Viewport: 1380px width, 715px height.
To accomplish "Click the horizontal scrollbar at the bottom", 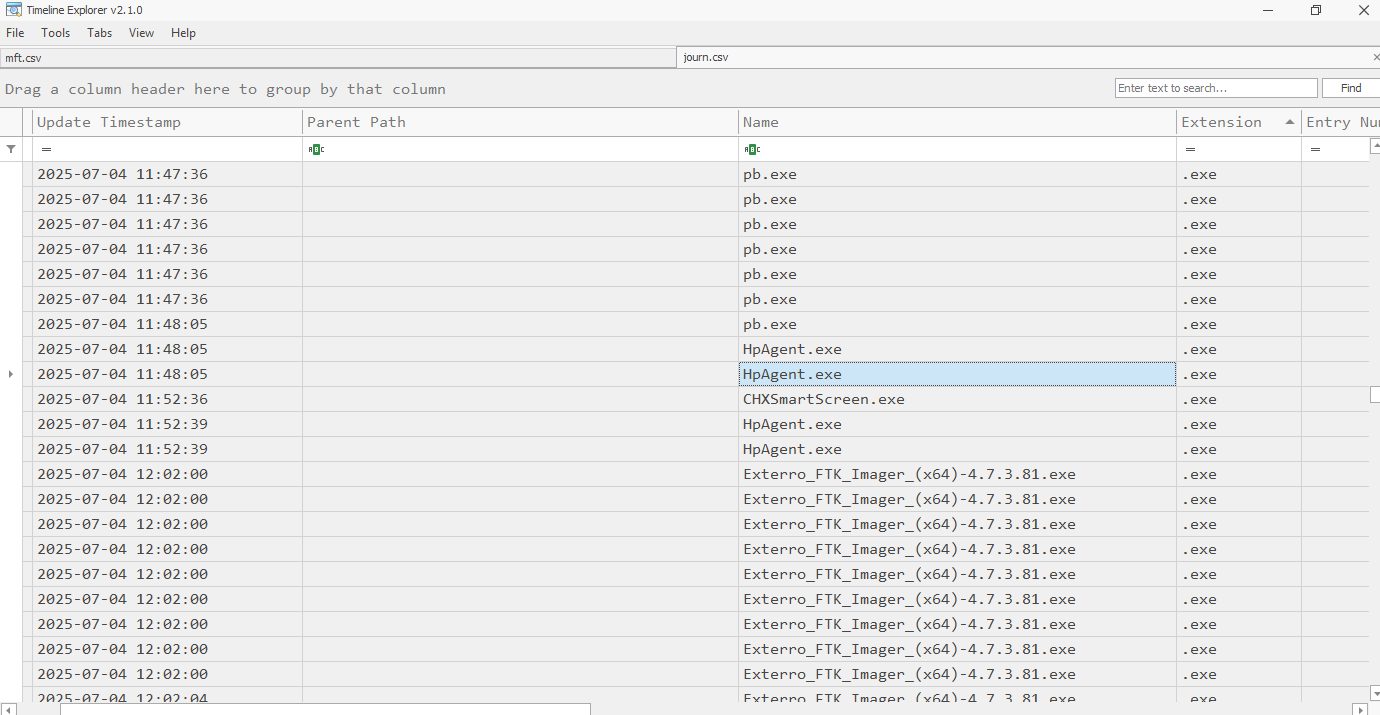I will [325, 709].
